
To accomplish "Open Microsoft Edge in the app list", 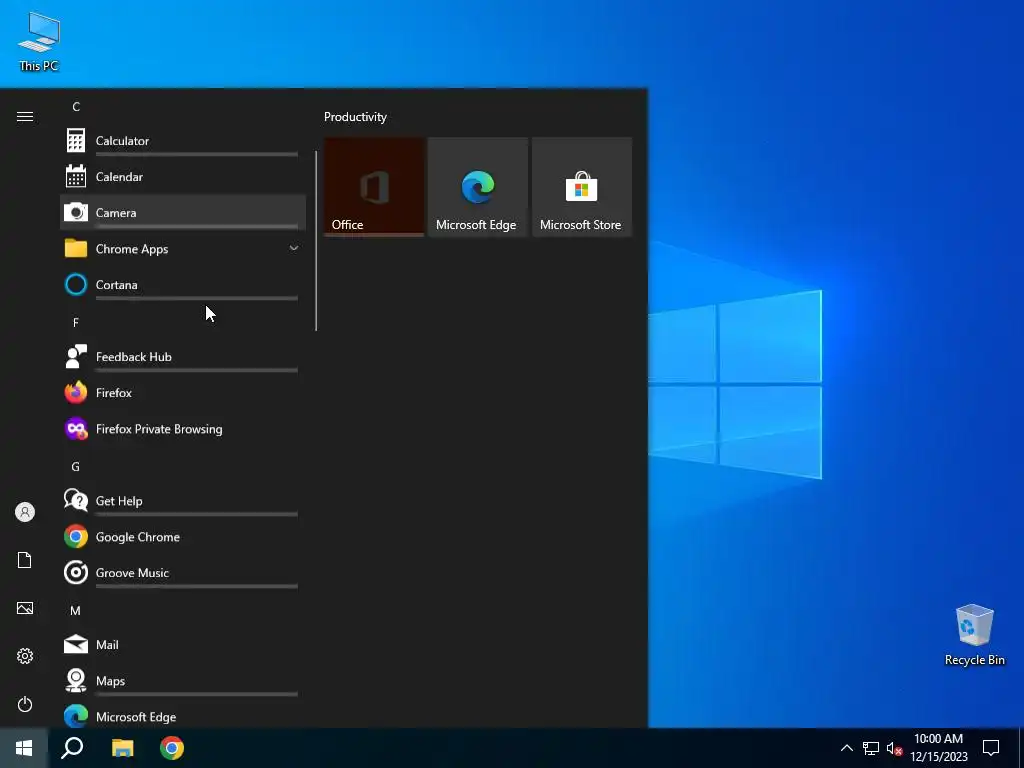I will click(x=183, y=716).
